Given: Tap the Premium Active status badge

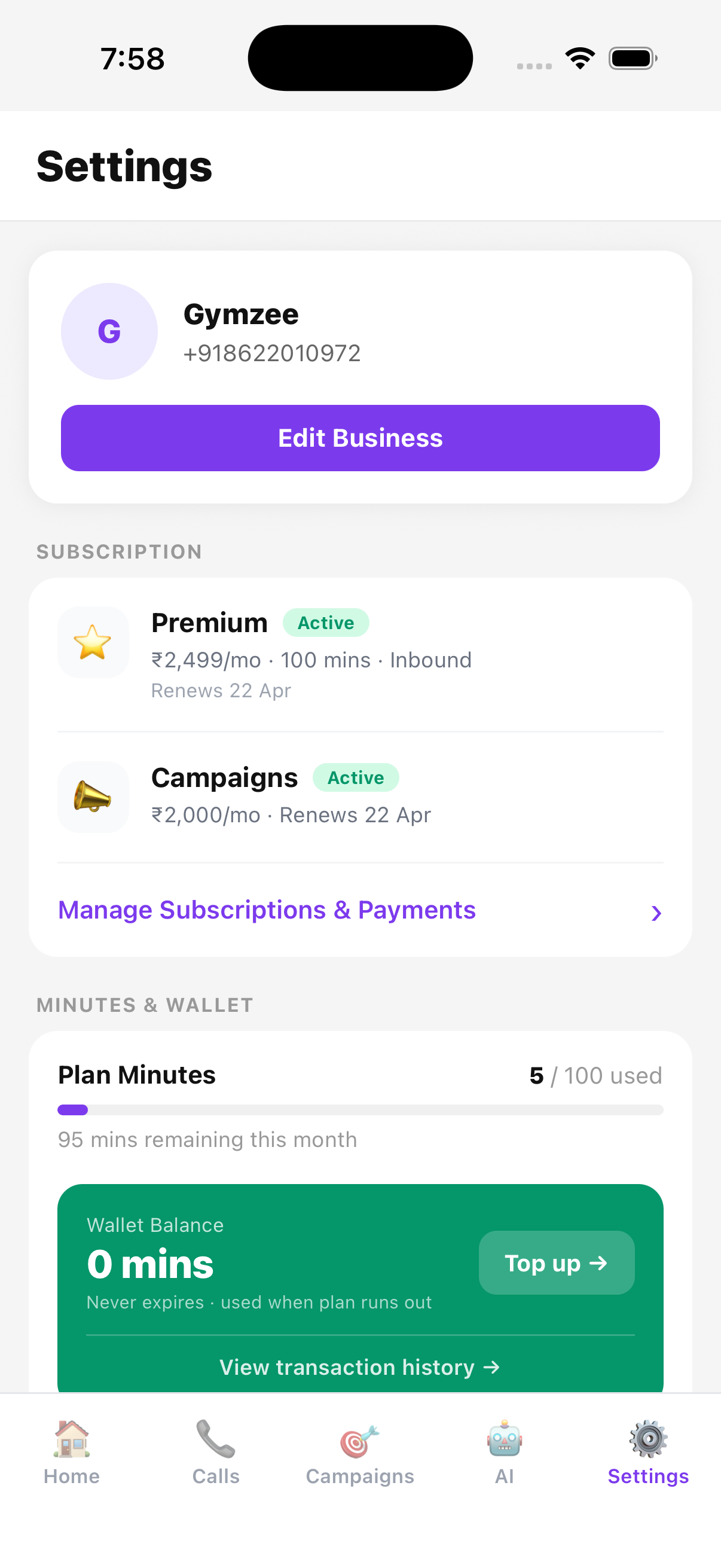Looking at the screenshot, I should click(325, 623).
